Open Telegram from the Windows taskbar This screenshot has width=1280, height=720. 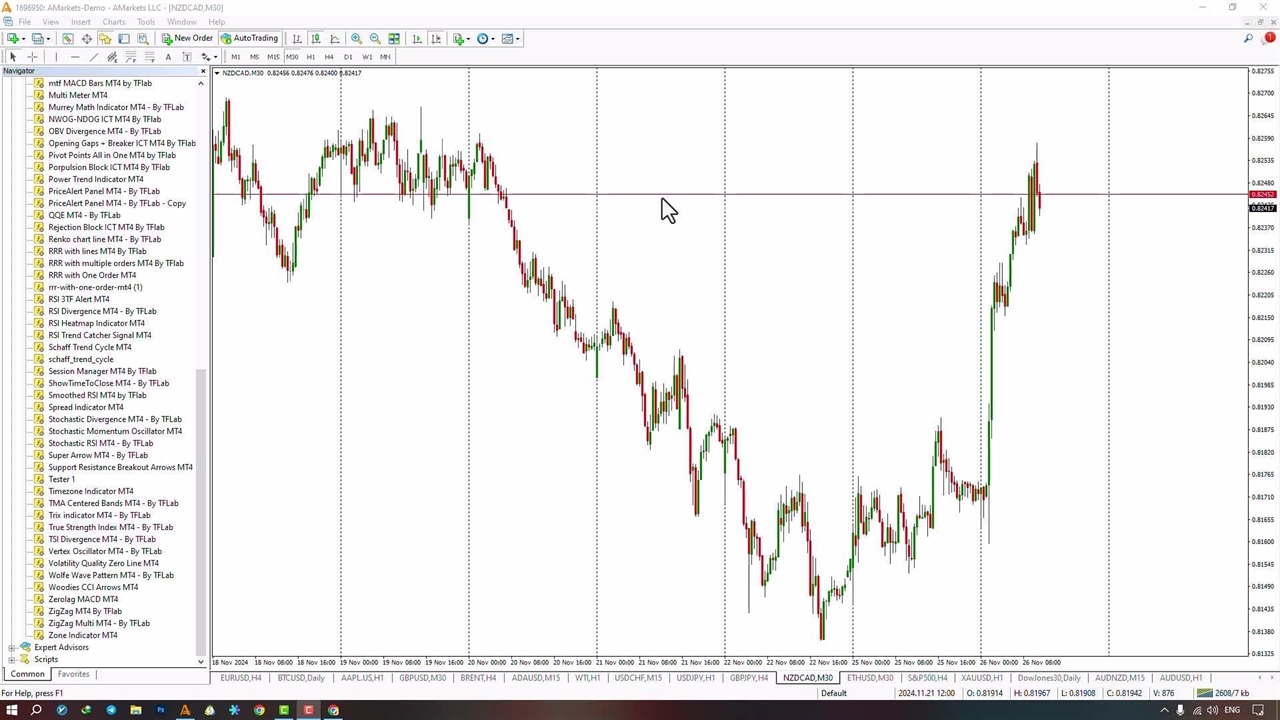[111, 710]
